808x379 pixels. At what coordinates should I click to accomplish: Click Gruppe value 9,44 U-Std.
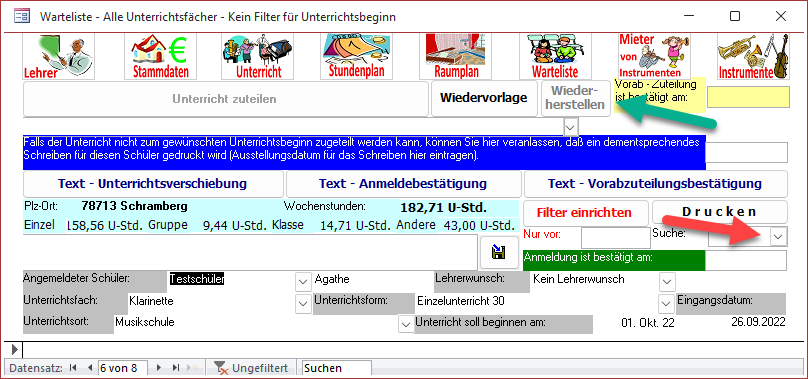(234, 225)
